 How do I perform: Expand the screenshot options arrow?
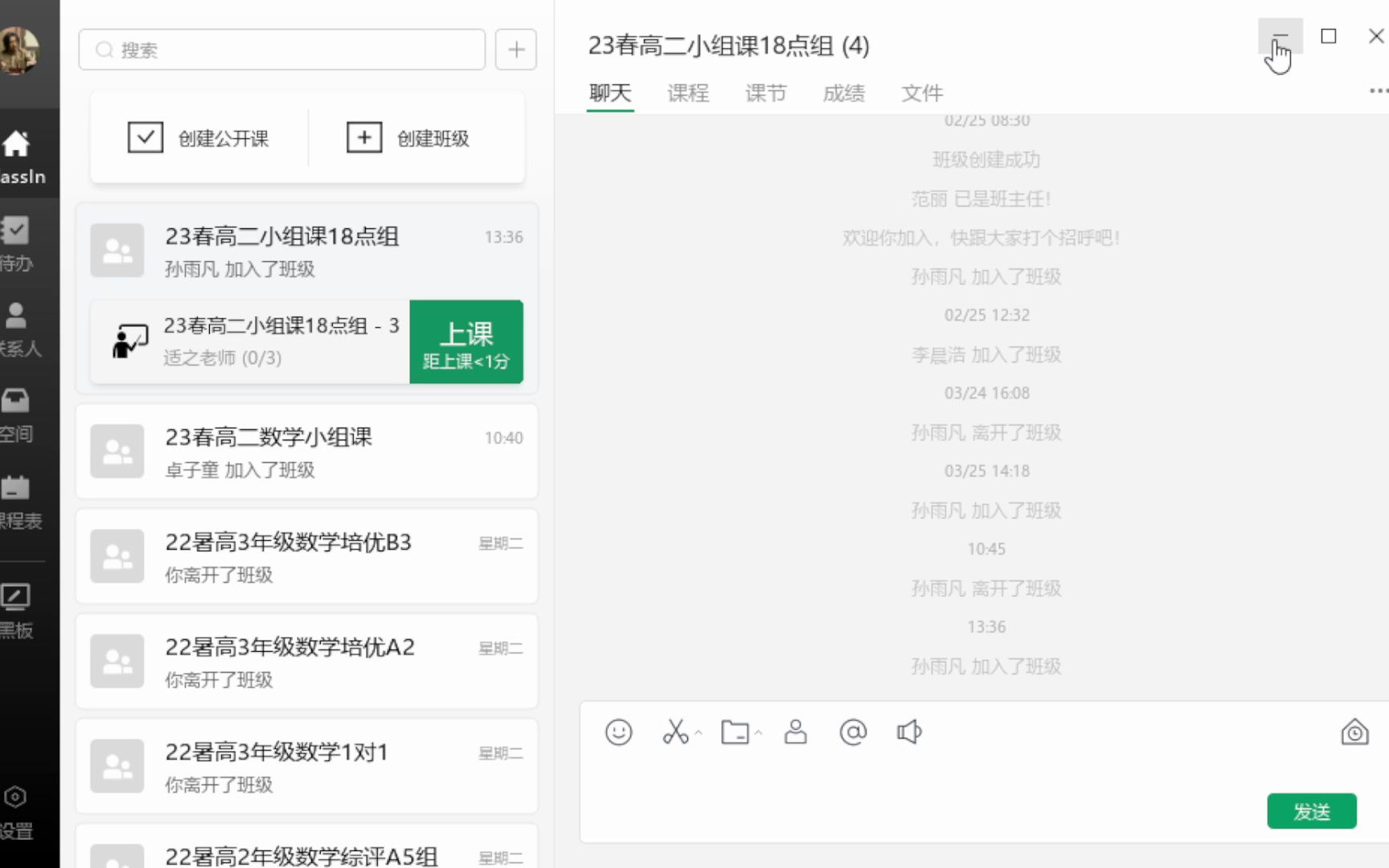(698, 733)
